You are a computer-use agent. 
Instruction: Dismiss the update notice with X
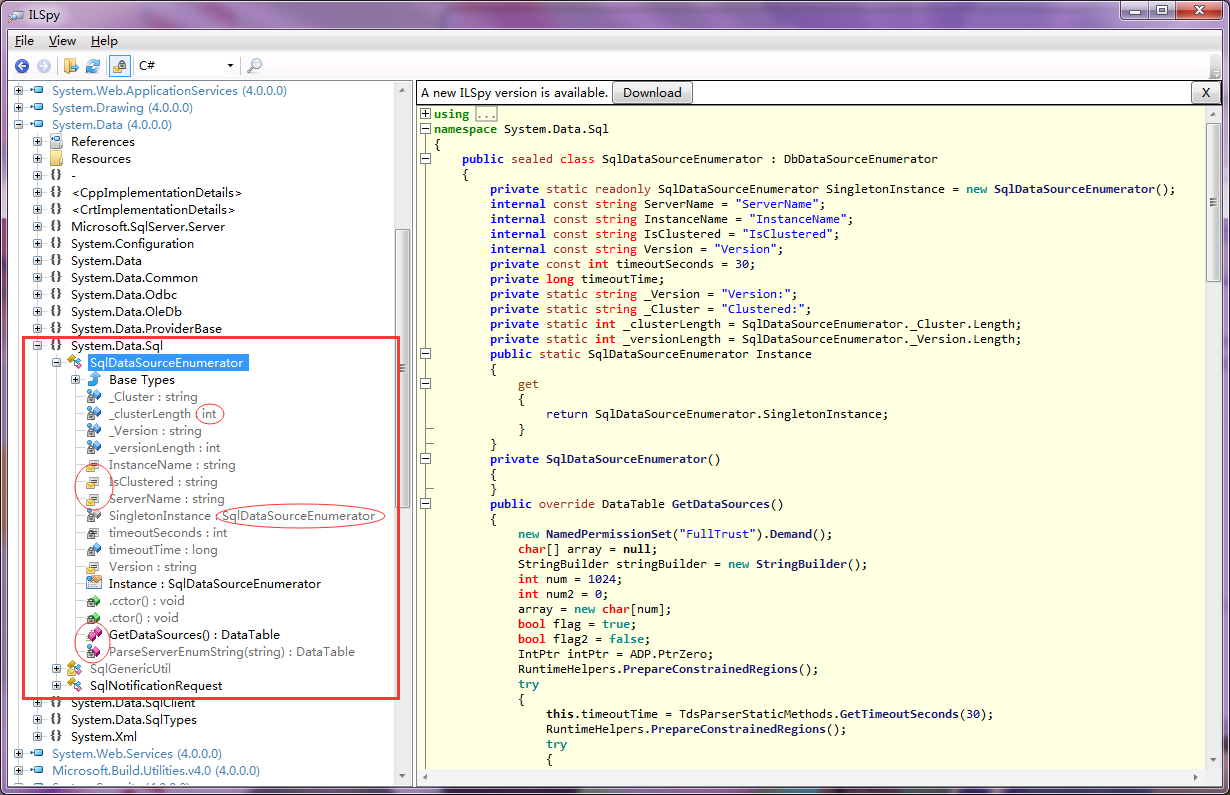click(x=1205, y=93)
